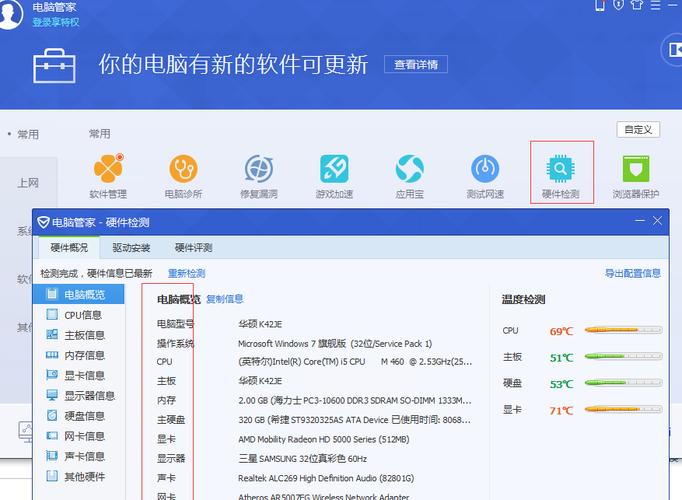Screen dimensions: 682x500
Task: Select 硬盘信息 in sidebar
Action: click(x=79, y=416)
